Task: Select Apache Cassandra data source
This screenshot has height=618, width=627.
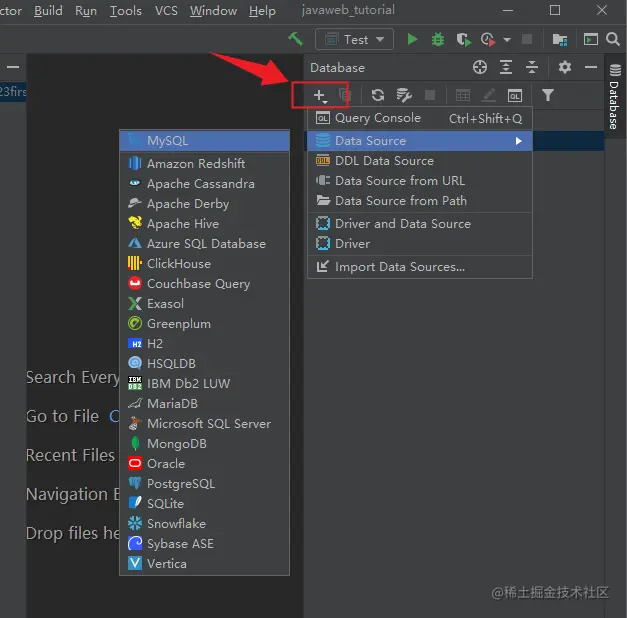Action: pyautogui.click(x=204, y=184)
